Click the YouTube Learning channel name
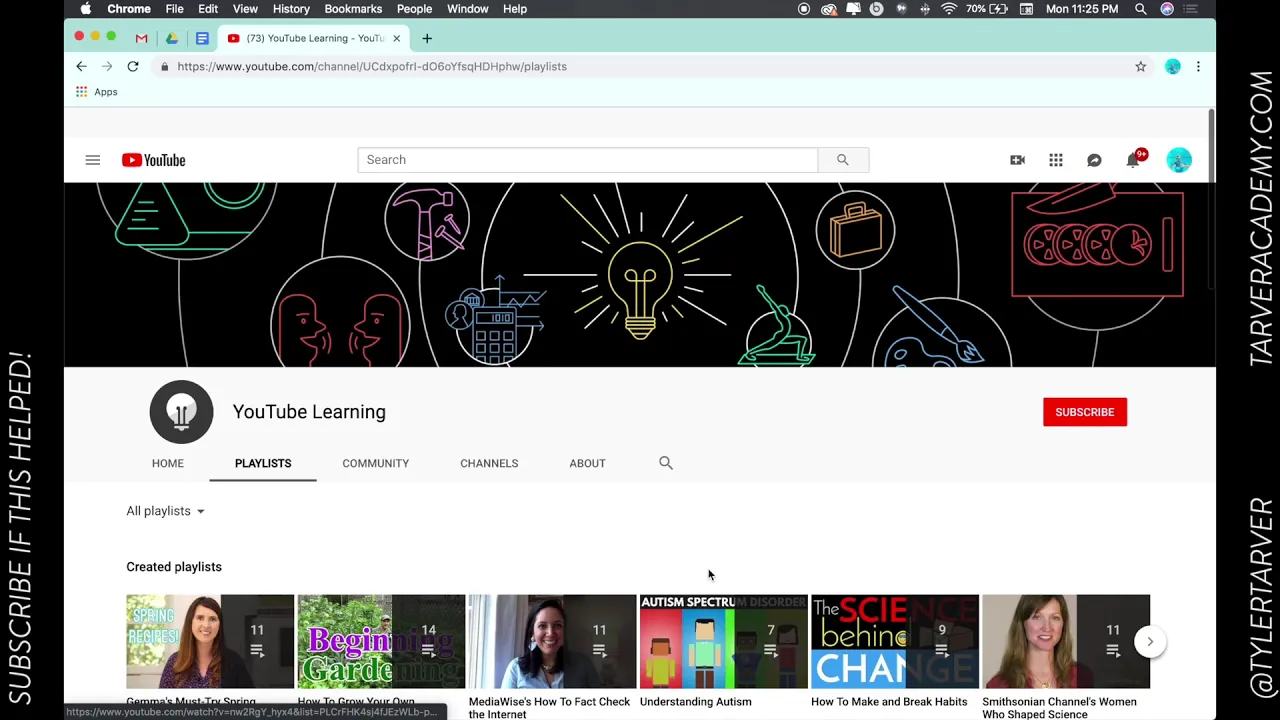 tap(309, 412)
